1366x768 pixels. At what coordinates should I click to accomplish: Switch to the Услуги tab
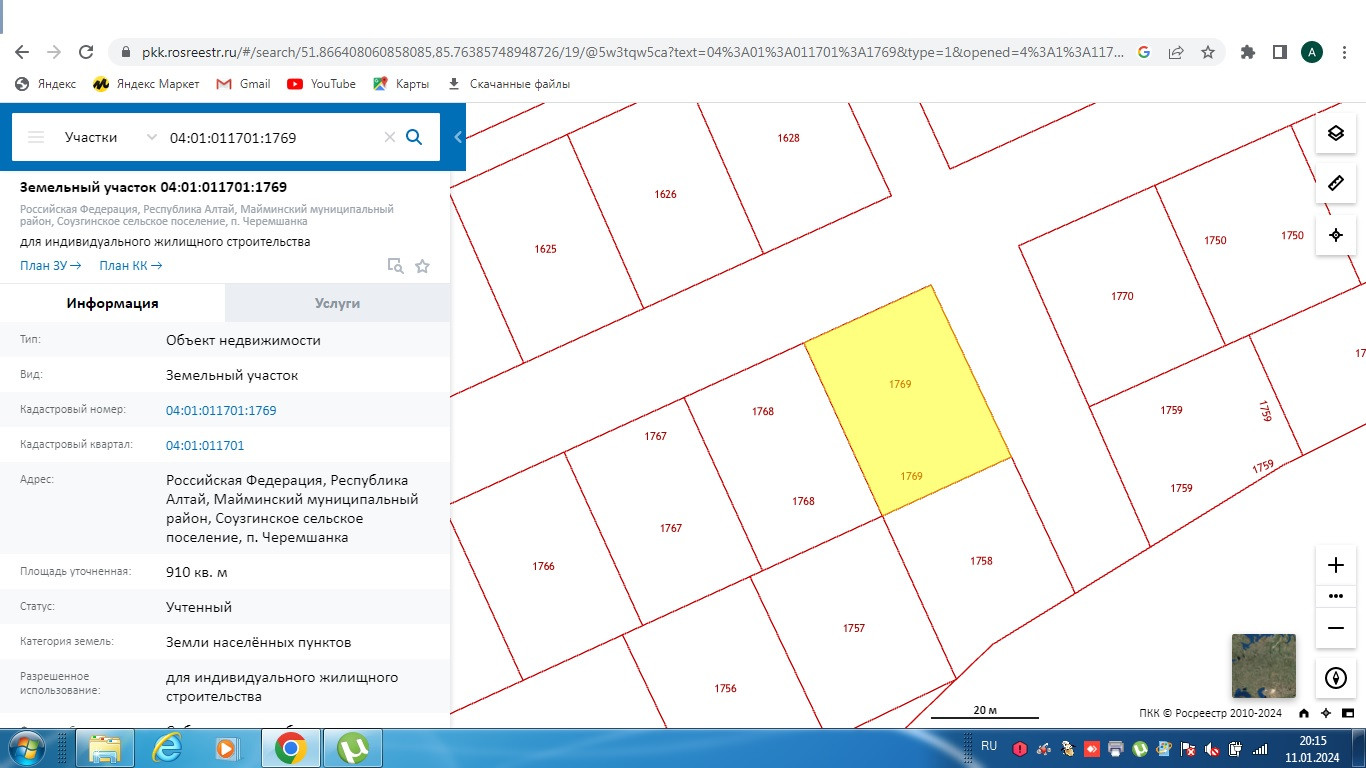[338, 303]
